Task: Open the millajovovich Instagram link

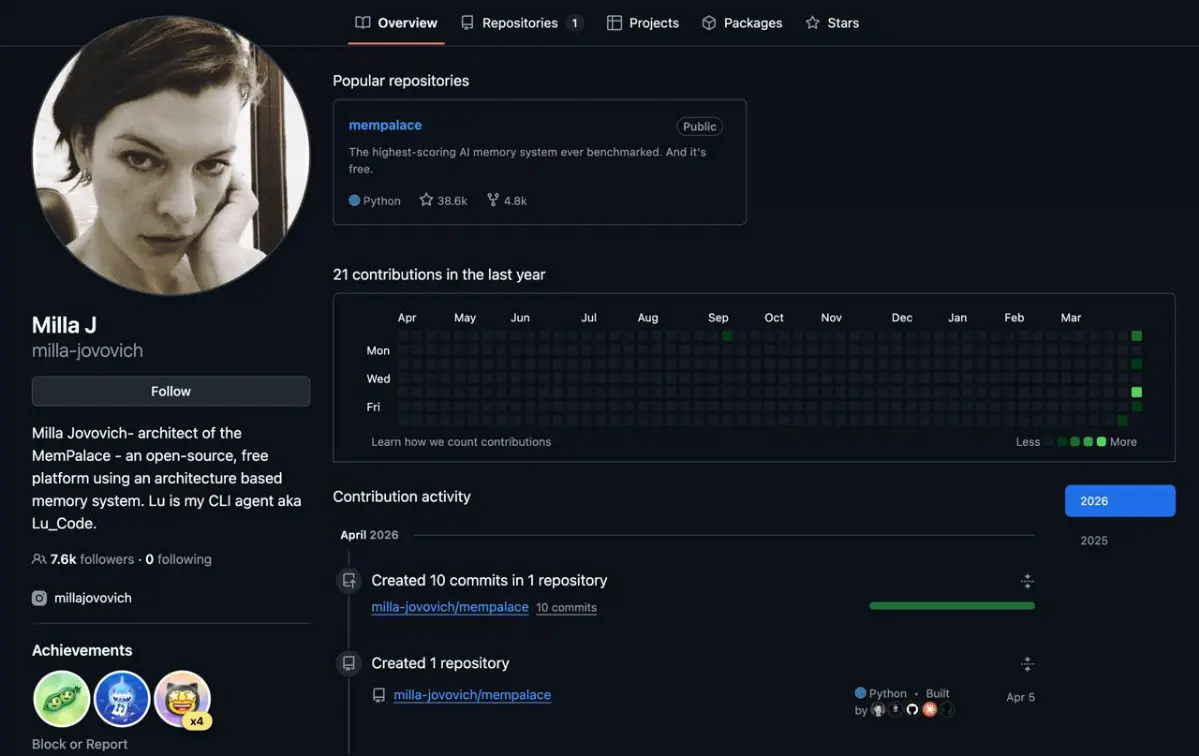Action: [93, 599]
